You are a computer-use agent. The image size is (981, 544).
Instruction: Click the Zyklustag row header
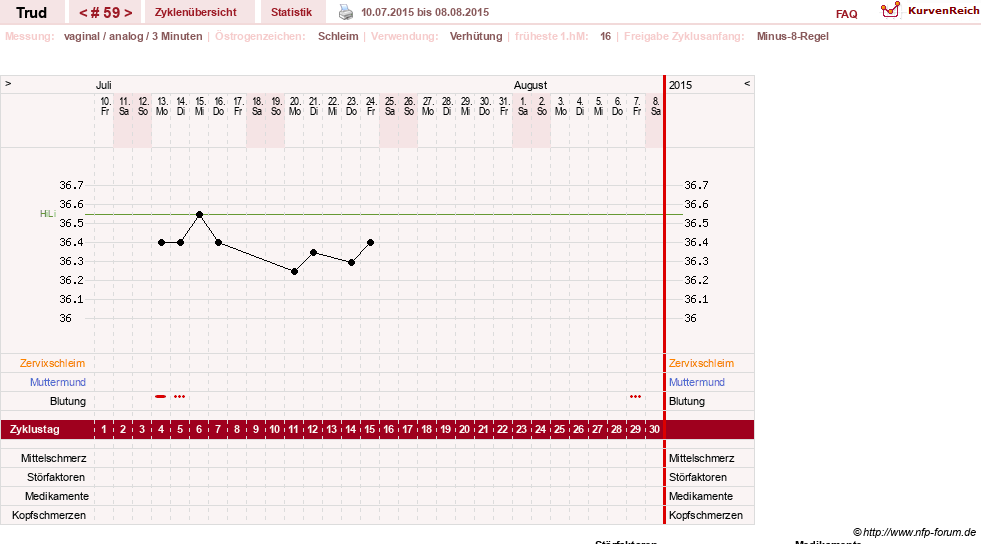34,430
